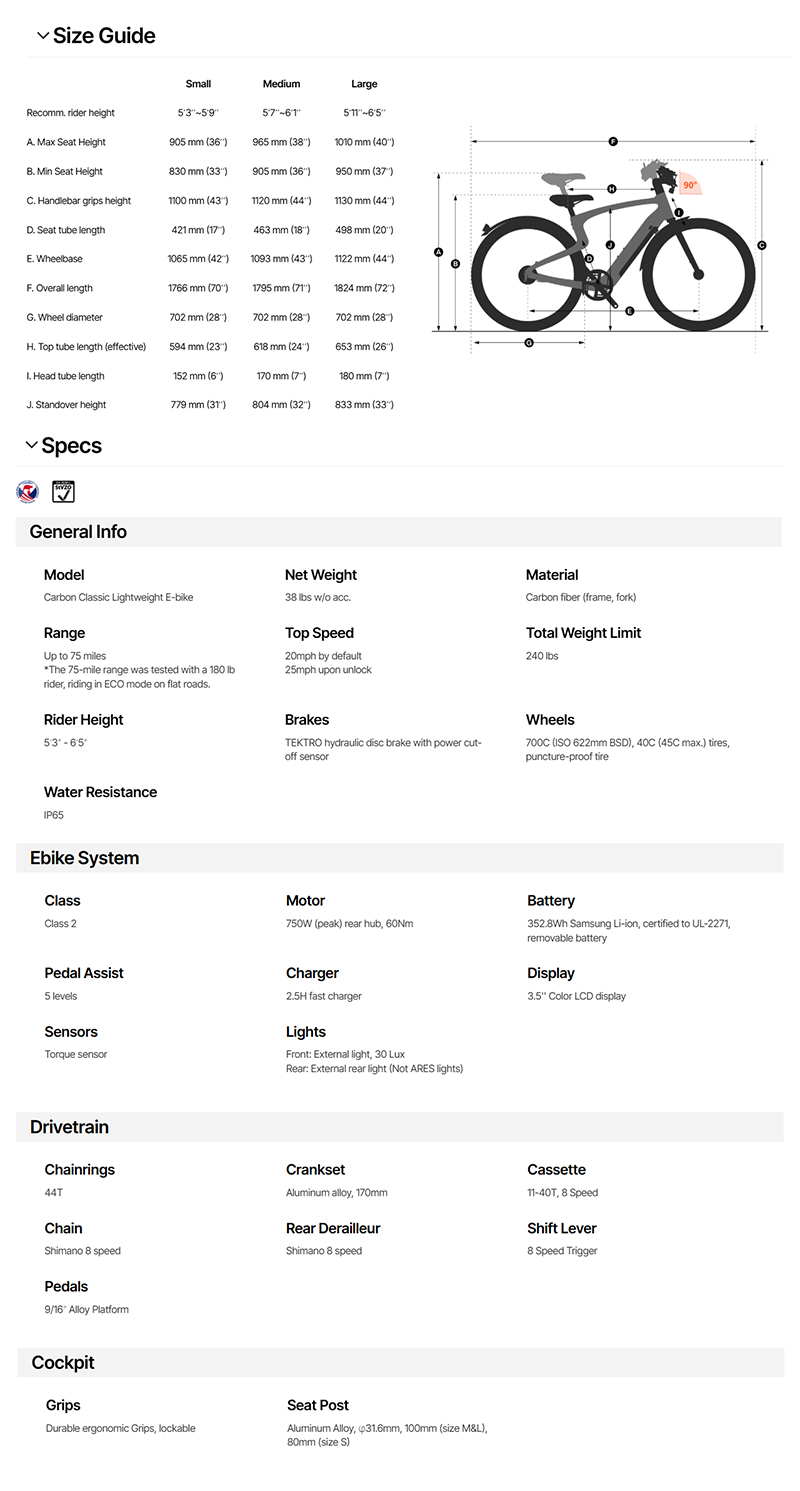Collapse the Size Guide section chevron
Image resolution: width=800 pixels, height=1491 pixels.
pyautogui.click(x=42, y=36)
